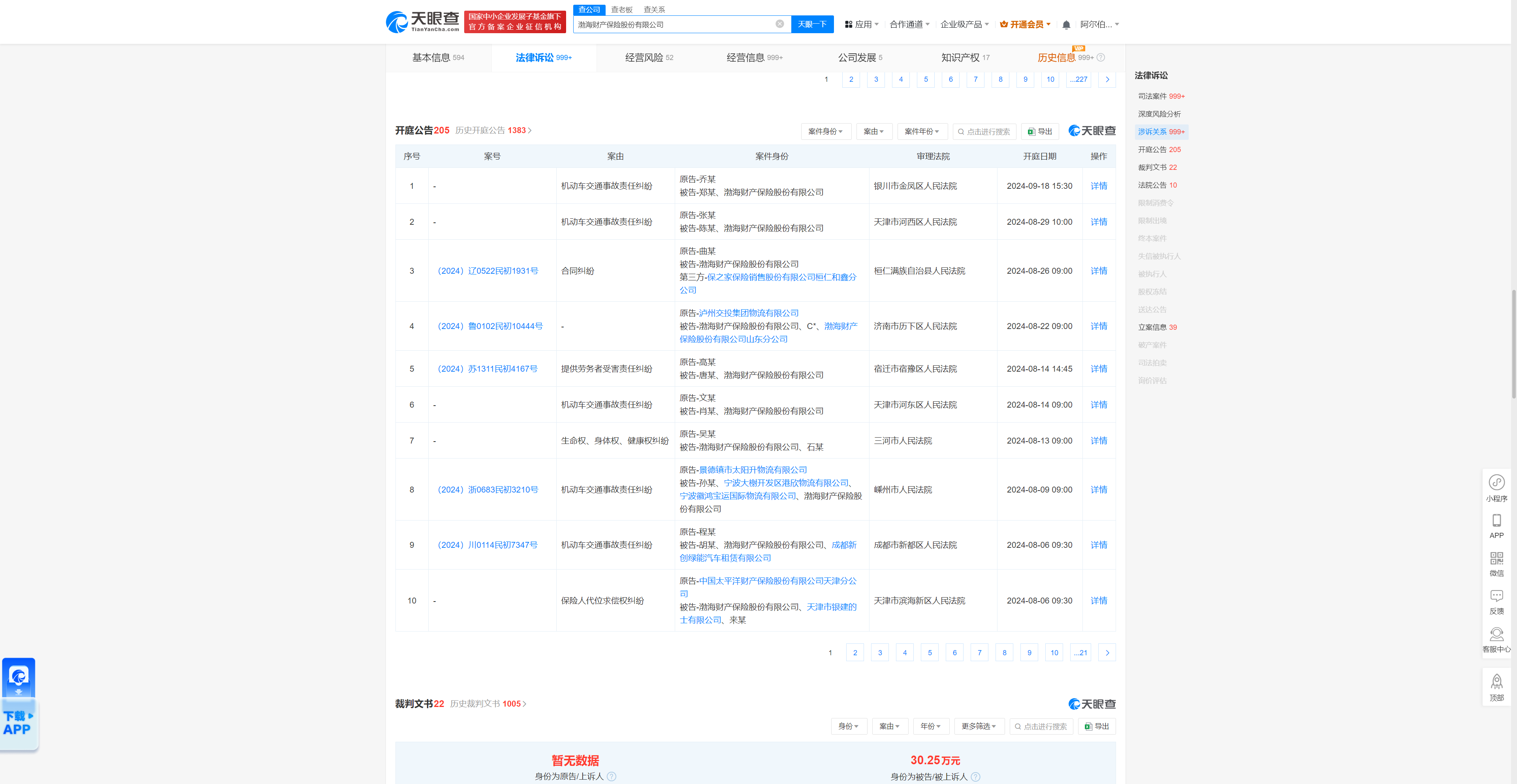Screen dimensions: 1517x784
Task: View 详情 for the 银川市金凤区人民法院 row
Action: 1098,186
